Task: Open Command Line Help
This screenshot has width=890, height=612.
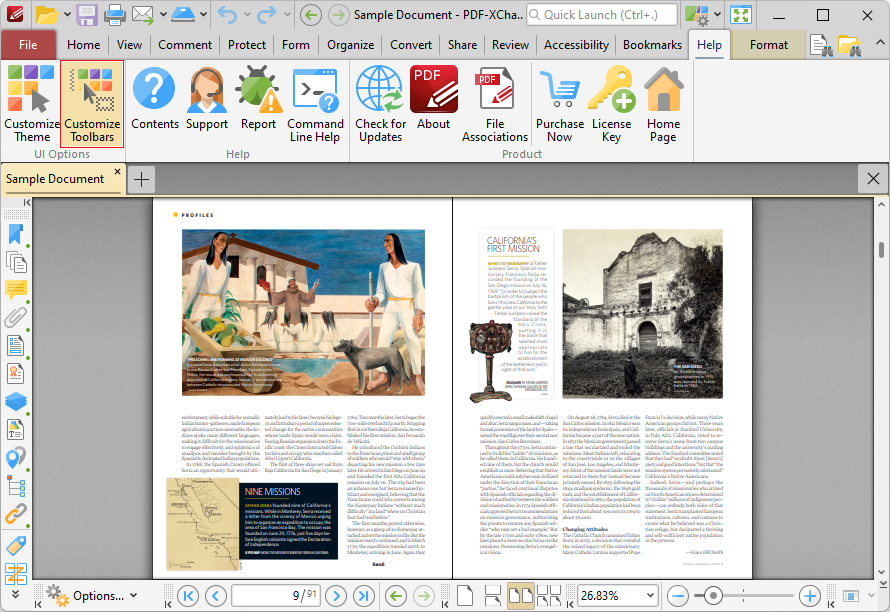Action: [315, 104]
